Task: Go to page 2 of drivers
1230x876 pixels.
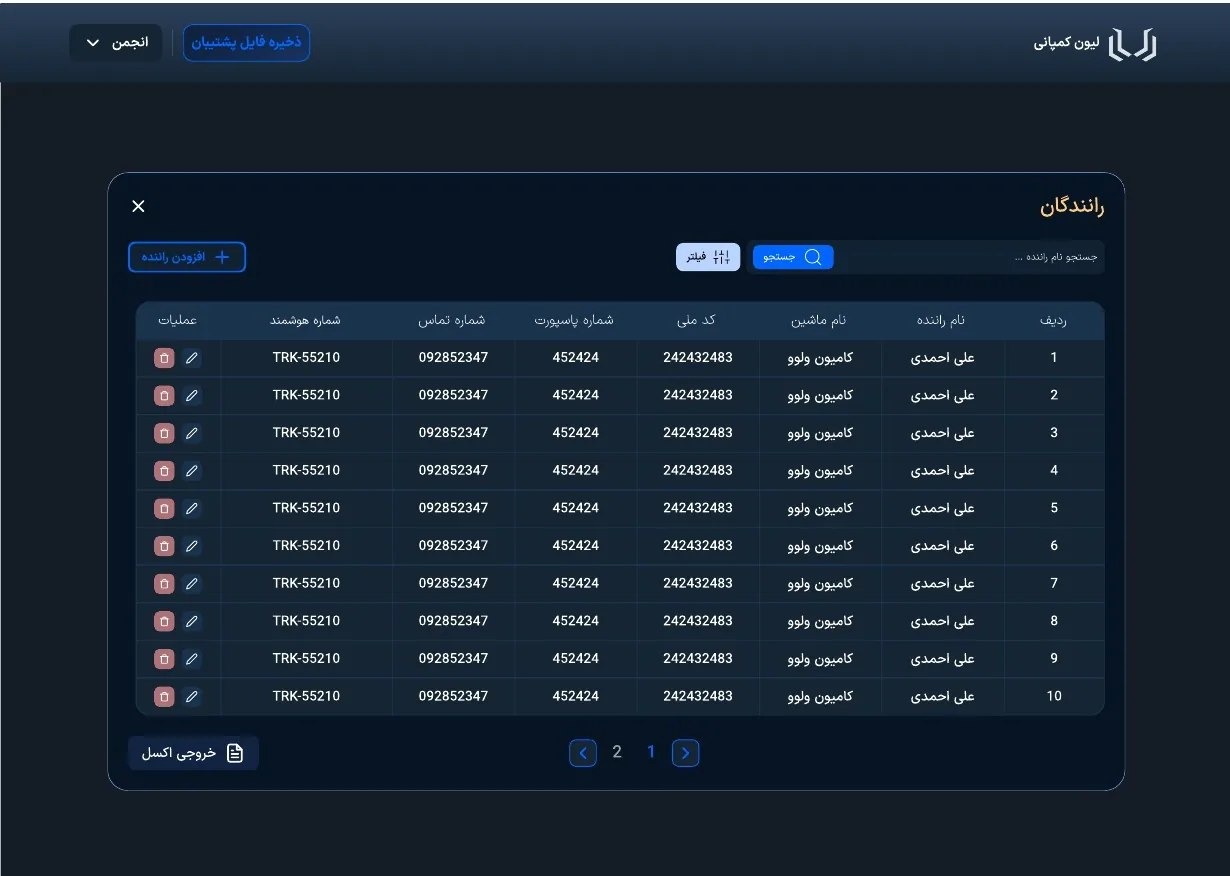Action: [x=617, y=752]
